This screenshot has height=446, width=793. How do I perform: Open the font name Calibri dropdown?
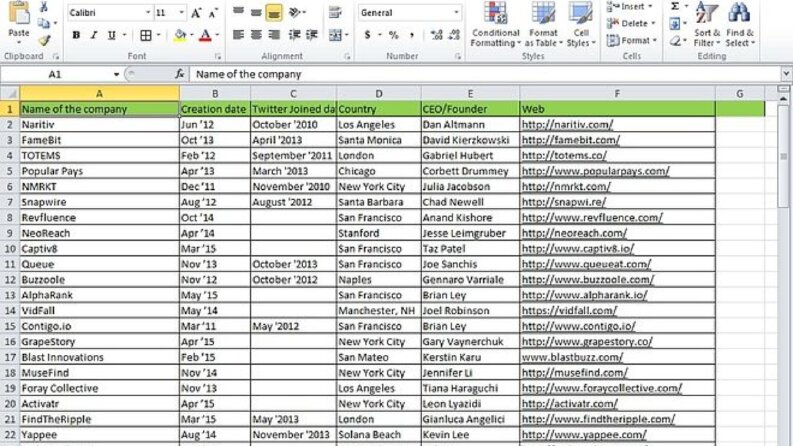point(148,13)
